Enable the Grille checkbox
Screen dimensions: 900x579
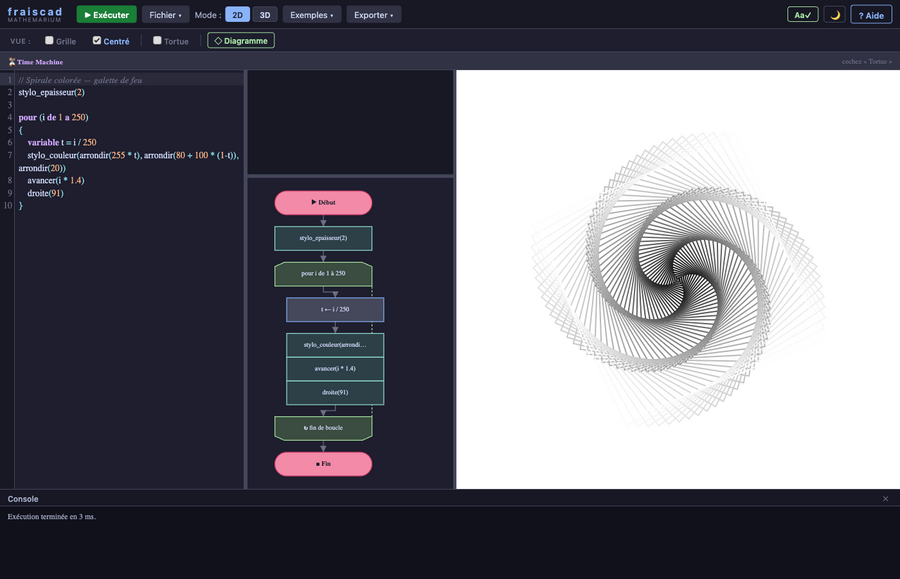pyautogui.click(x=49, y=41)
